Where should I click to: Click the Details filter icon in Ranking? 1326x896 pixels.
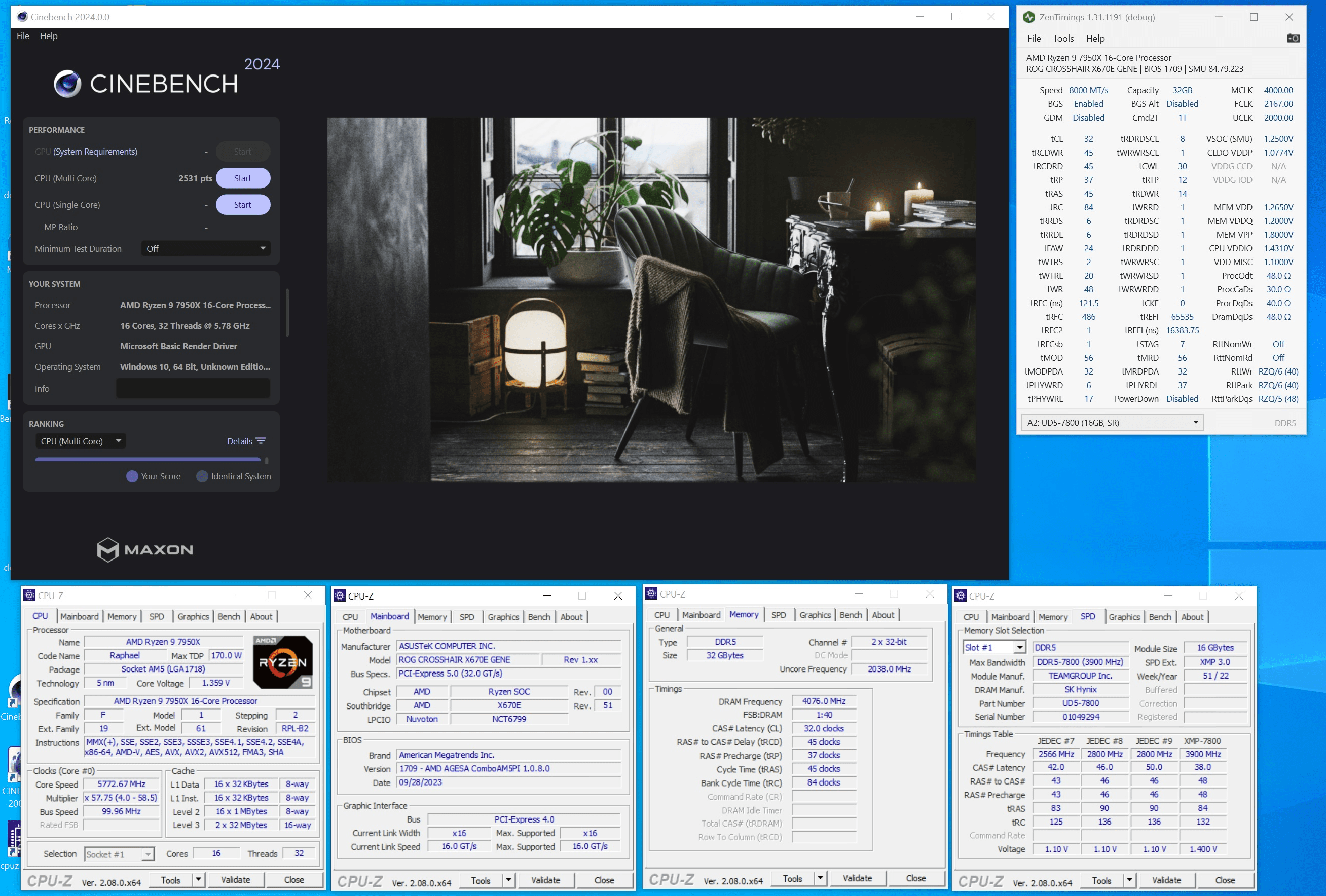point(261,441)
